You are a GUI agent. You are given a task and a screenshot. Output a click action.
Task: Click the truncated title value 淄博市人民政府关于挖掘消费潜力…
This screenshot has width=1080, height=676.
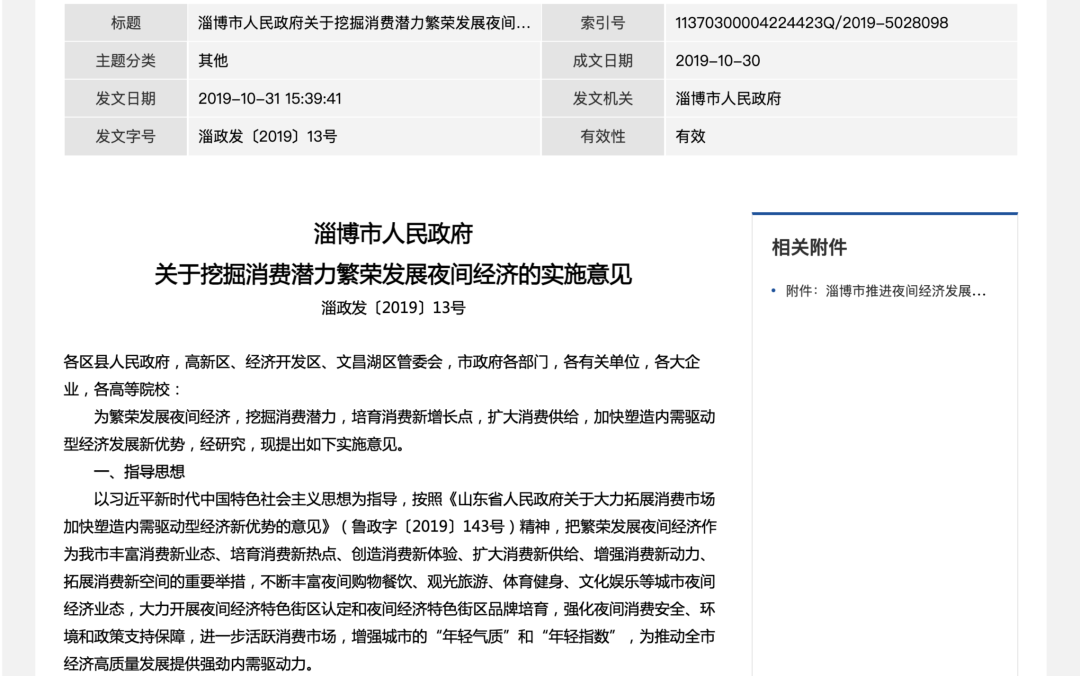pyautogui.click(x=364, y=23)
